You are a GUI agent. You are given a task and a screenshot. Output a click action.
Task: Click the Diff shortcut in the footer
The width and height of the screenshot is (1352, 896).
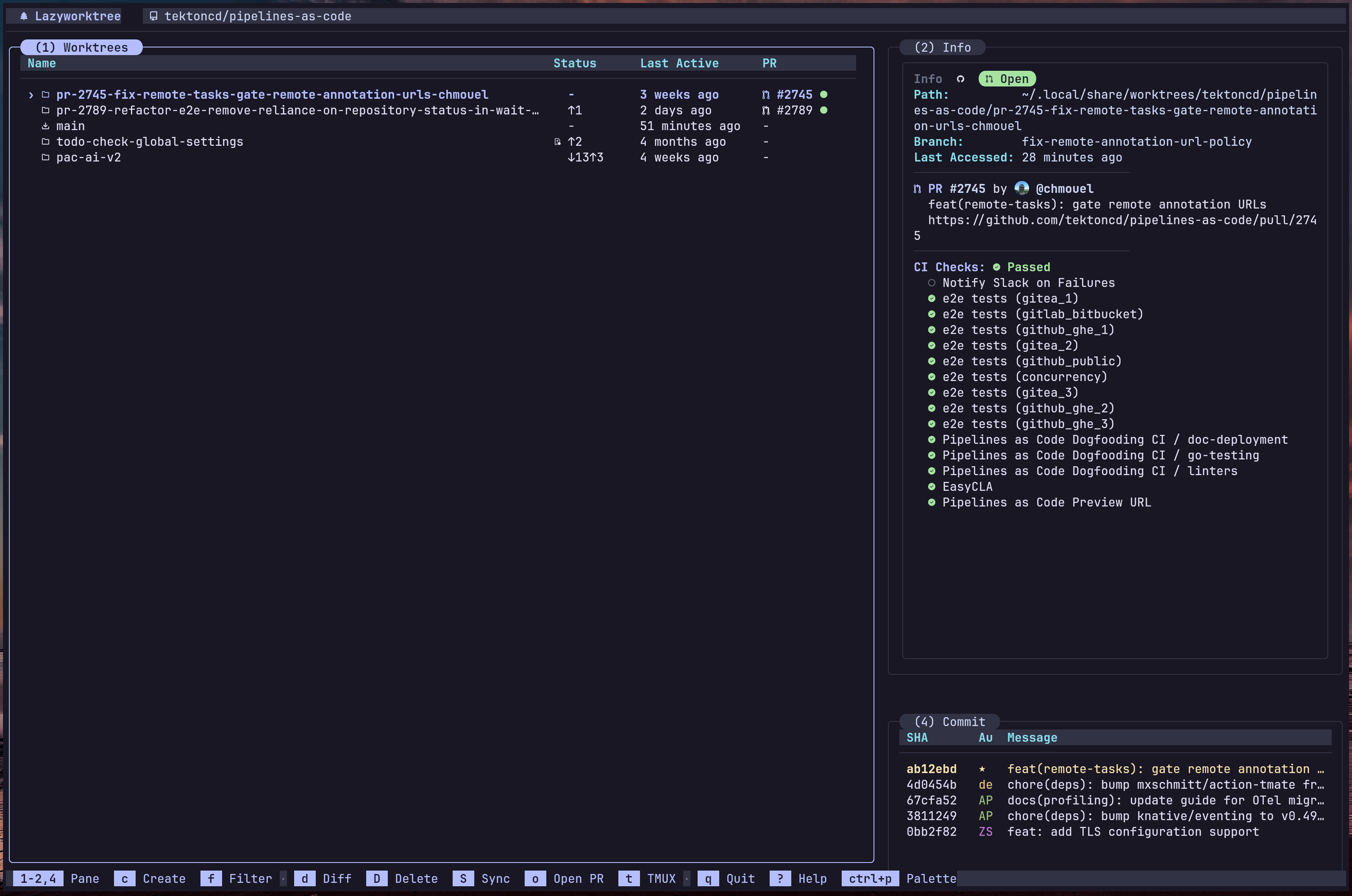point(323,878)
